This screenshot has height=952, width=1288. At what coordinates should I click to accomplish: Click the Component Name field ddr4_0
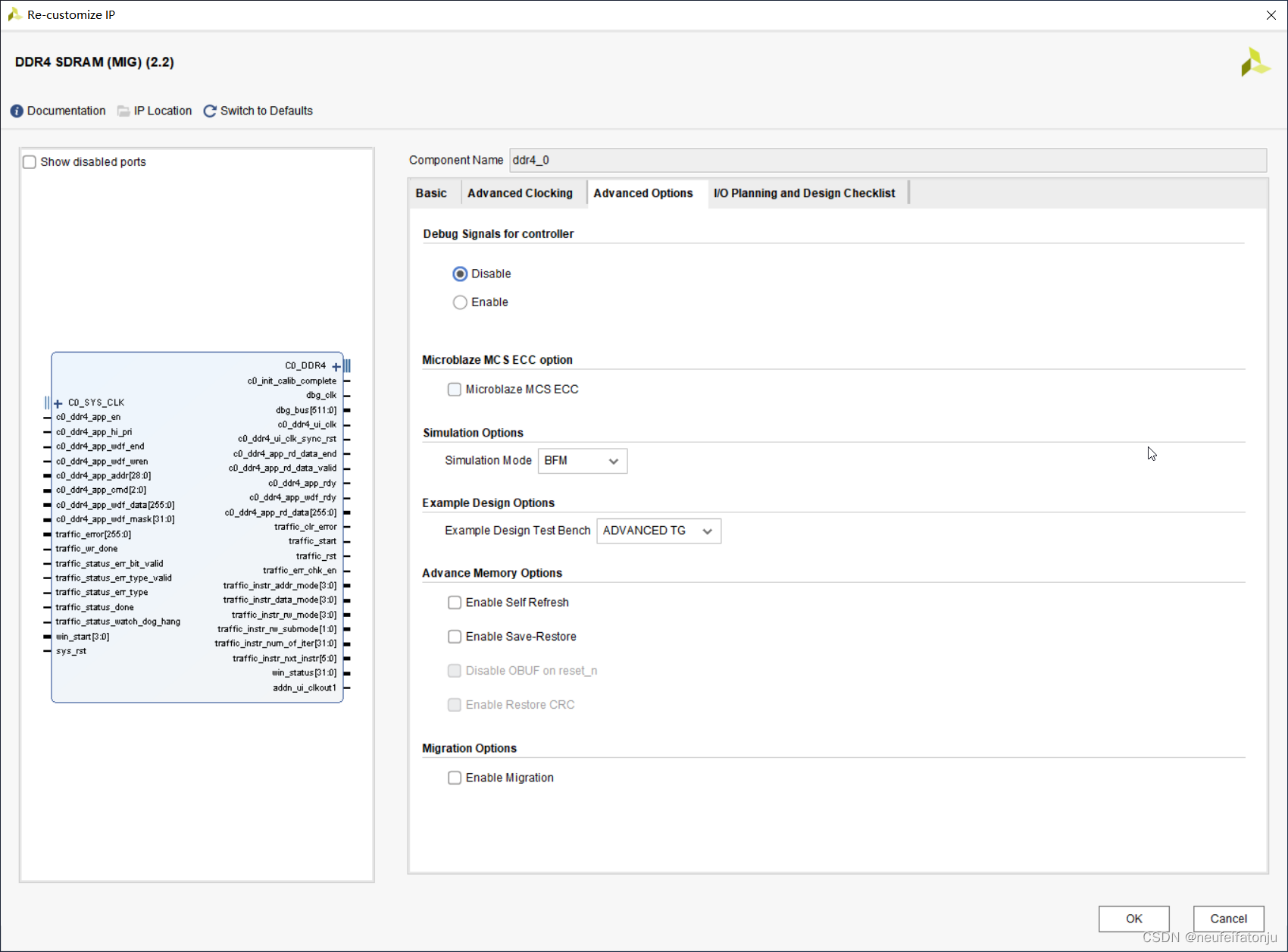click(x=888, y=160)
